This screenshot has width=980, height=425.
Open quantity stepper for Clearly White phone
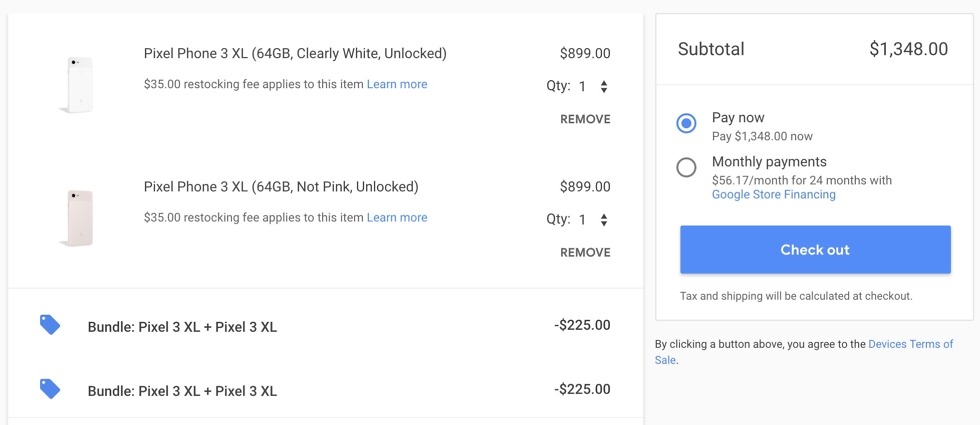tap(603, 87)
